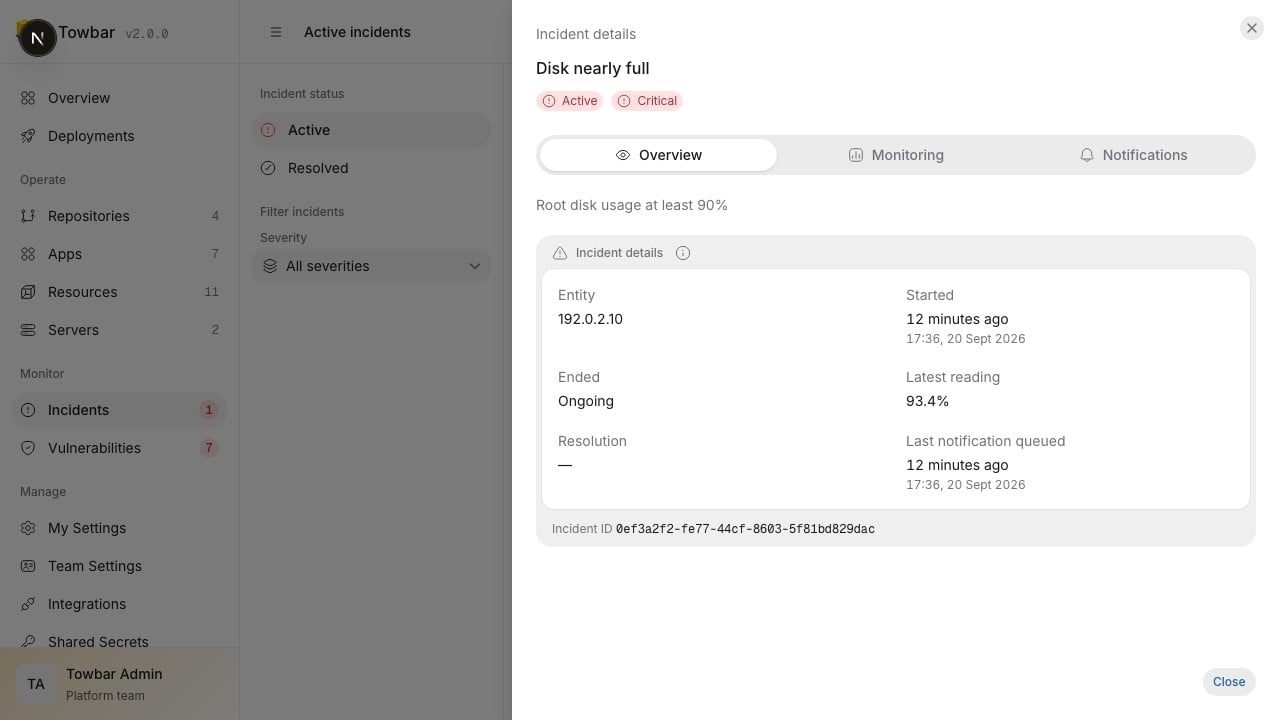
Task: Click the chevron on All severities dropdown
Action: coord(475,266)
